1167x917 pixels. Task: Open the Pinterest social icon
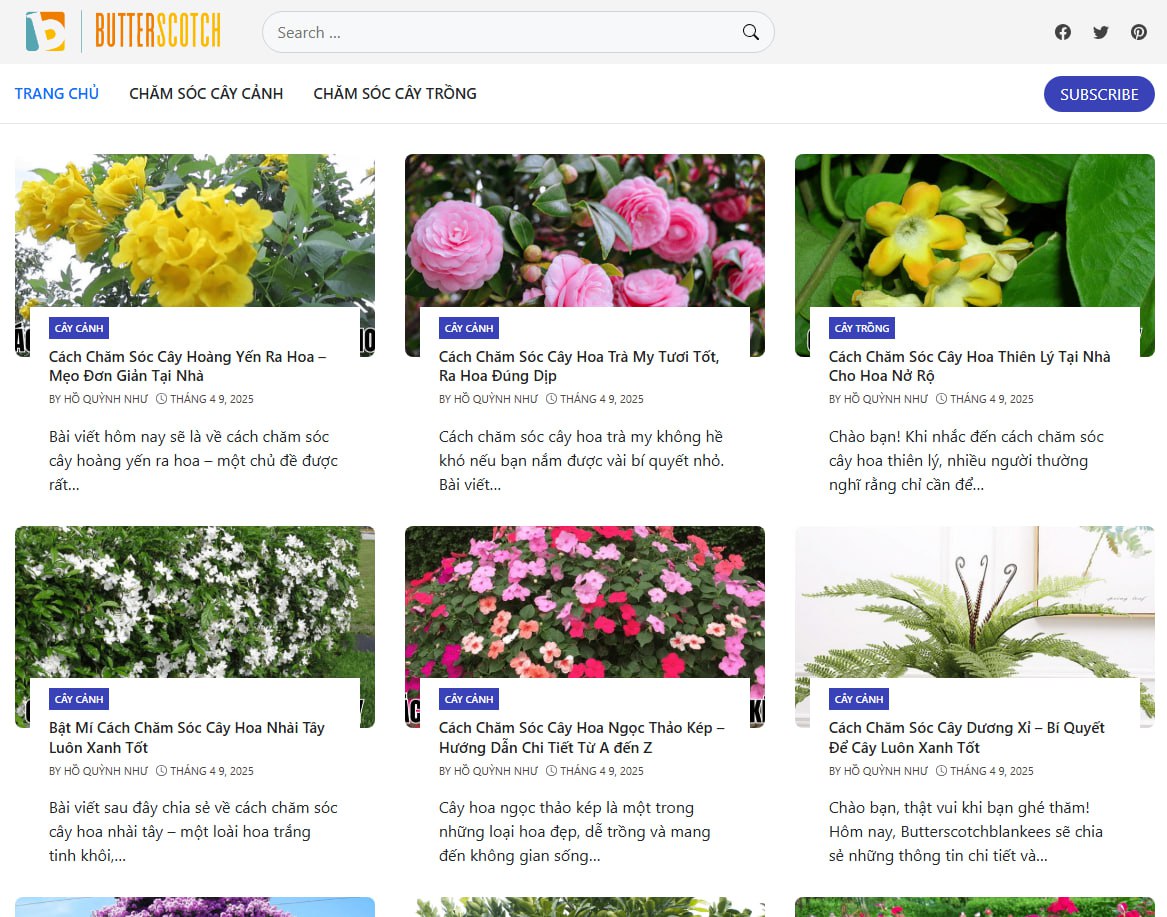[1138, 32]
